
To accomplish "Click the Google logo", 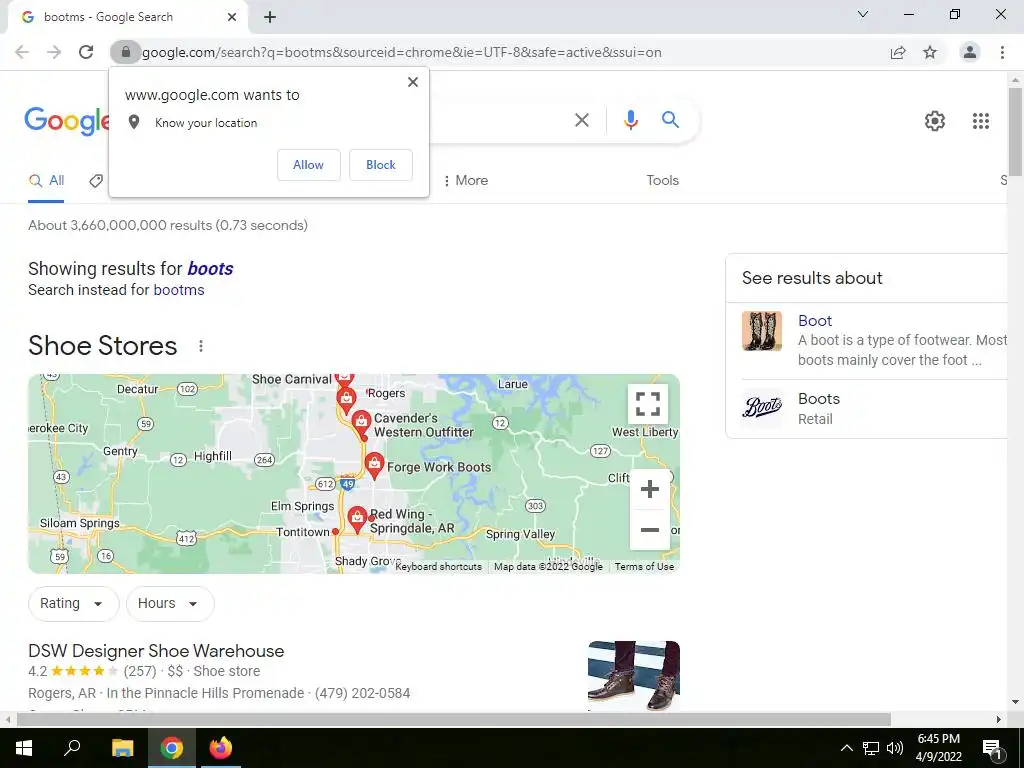I will click(x=67, y=121).
